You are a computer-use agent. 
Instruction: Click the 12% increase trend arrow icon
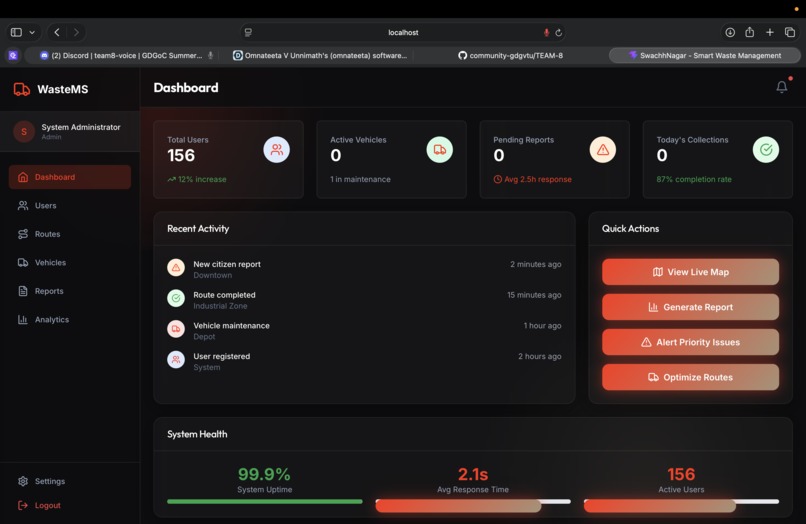(171, 179)
